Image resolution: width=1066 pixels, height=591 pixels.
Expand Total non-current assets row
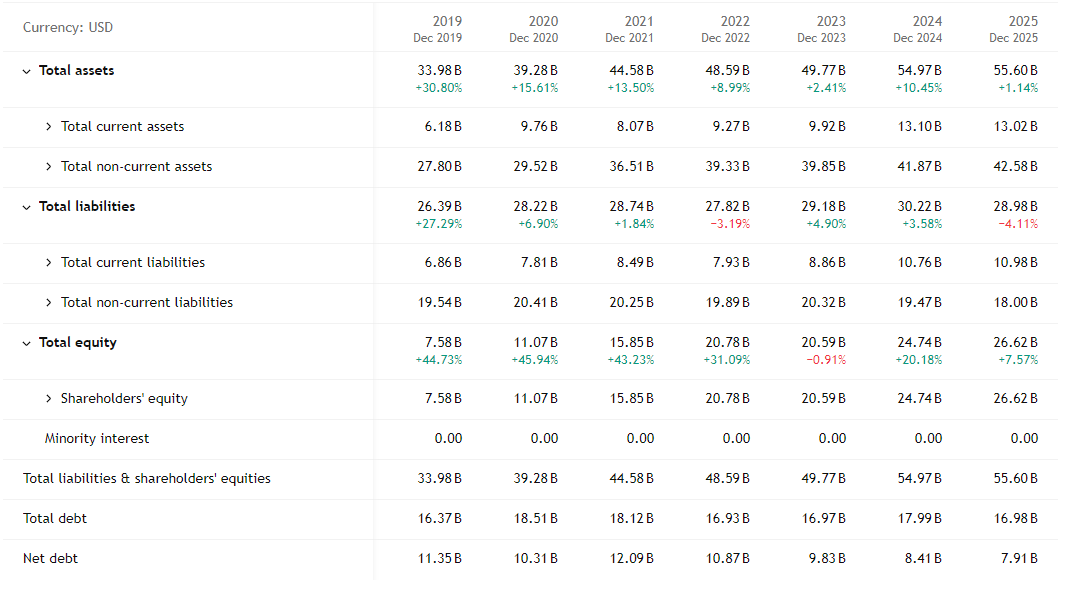[x=49, y=167]
